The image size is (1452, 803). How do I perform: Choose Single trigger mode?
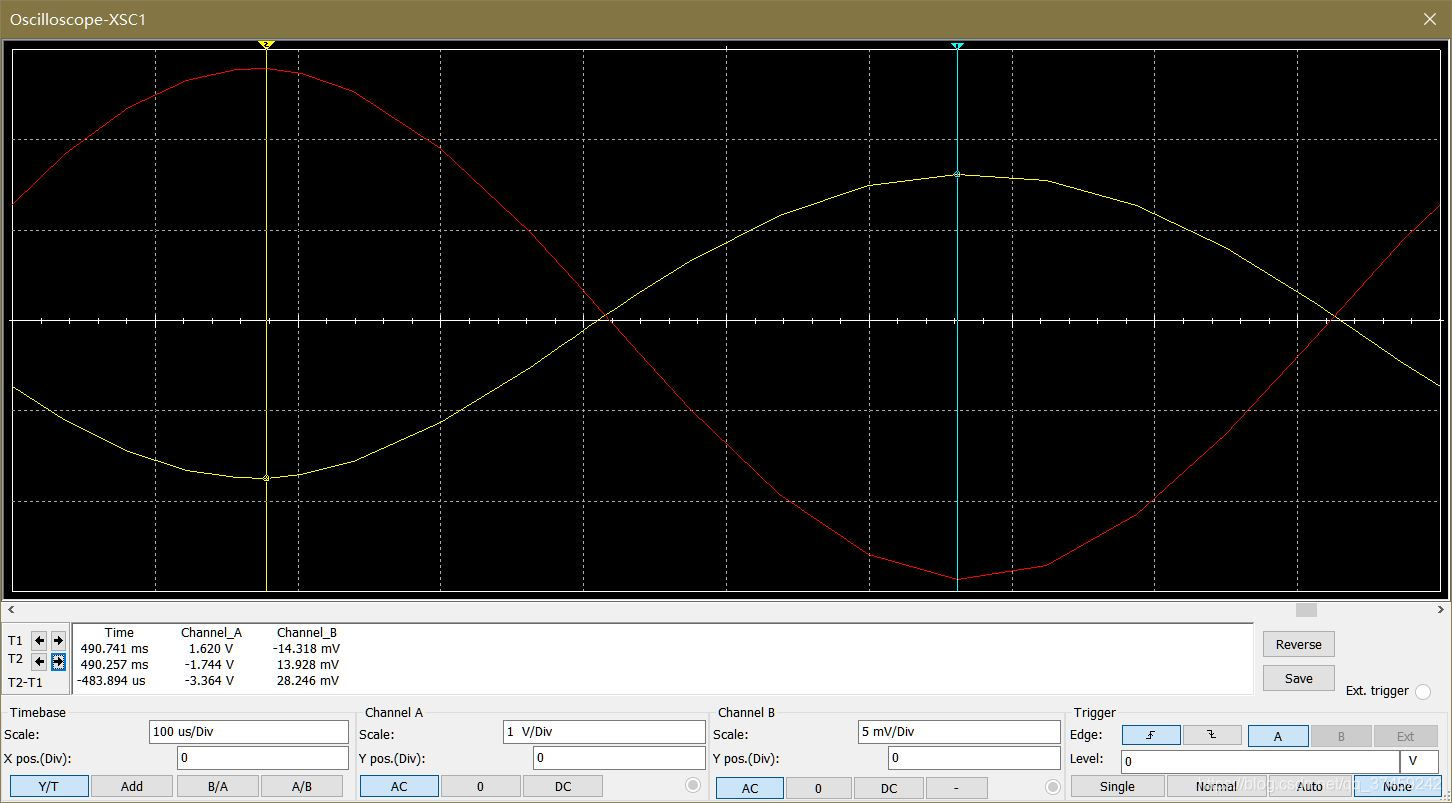1117,786
